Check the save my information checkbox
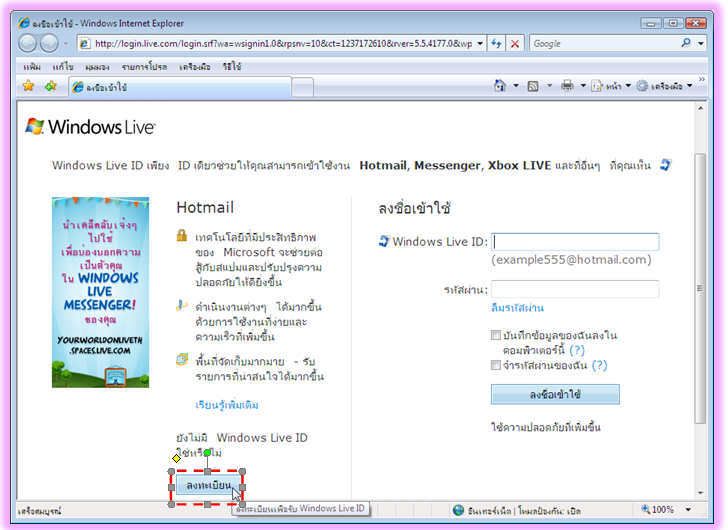This screenshot has height=530, width=728. pyautogui.click(x=496, y=335)
